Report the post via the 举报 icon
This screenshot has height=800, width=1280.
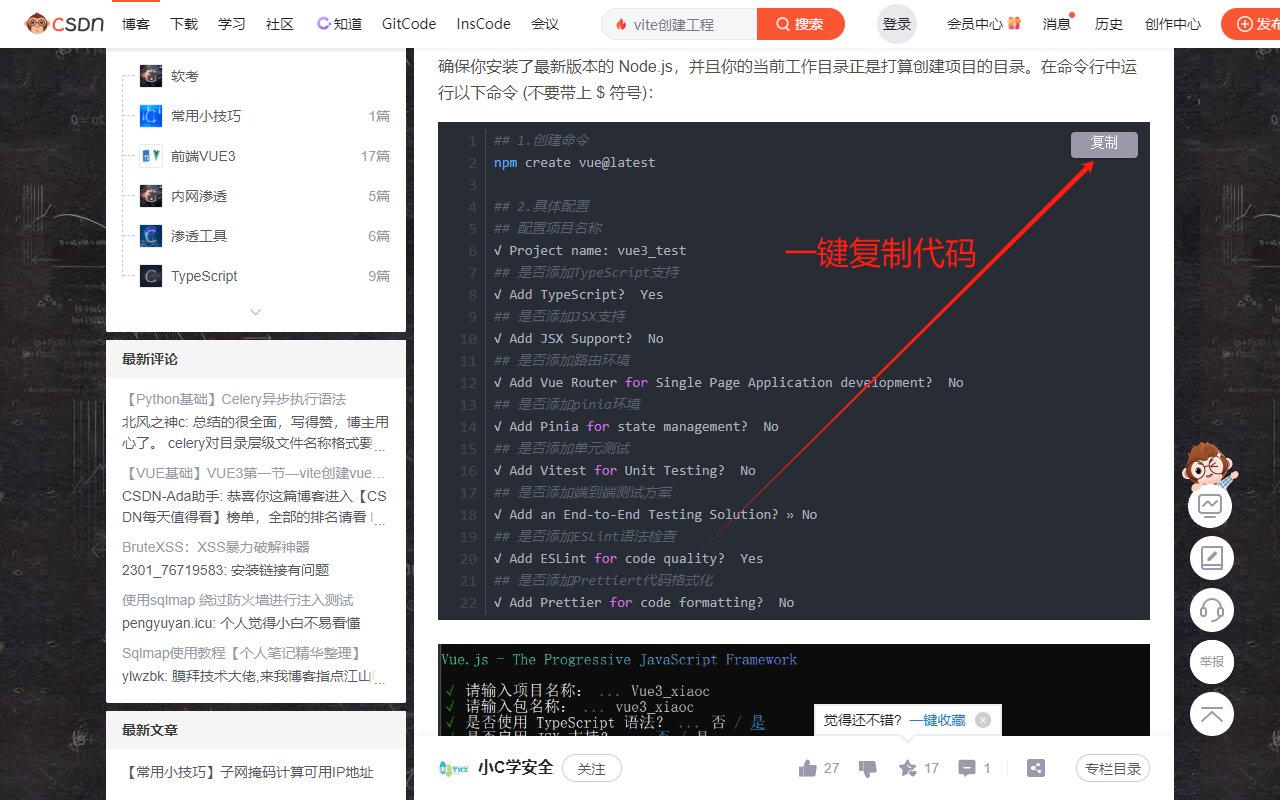click(x=1211, y=662)
